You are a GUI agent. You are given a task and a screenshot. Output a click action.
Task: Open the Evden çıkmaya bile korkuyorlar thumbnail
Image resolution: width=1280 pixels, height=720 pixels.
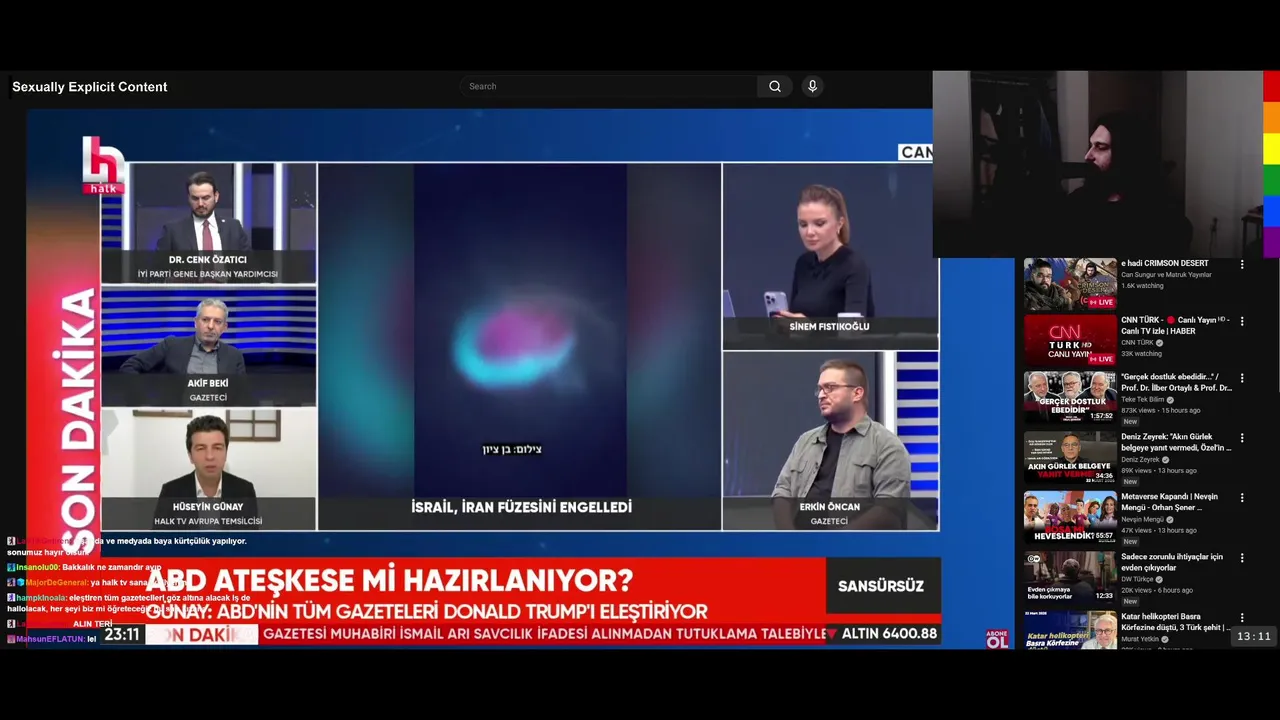(1070, 577)
